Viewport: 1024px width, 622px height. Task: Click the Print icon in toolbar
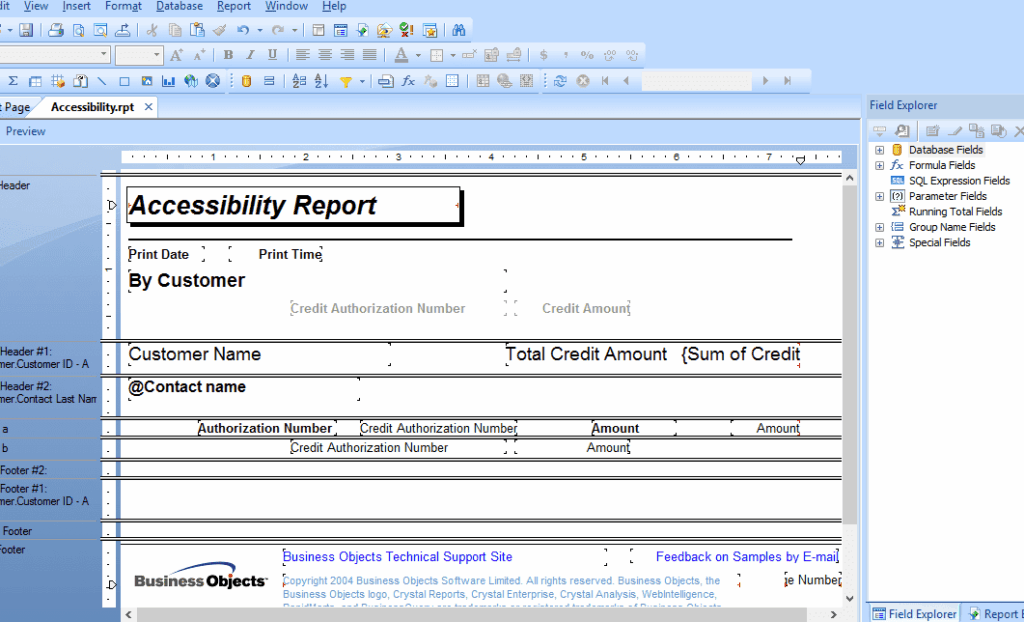pyautogui.click(x=57, y=31)
